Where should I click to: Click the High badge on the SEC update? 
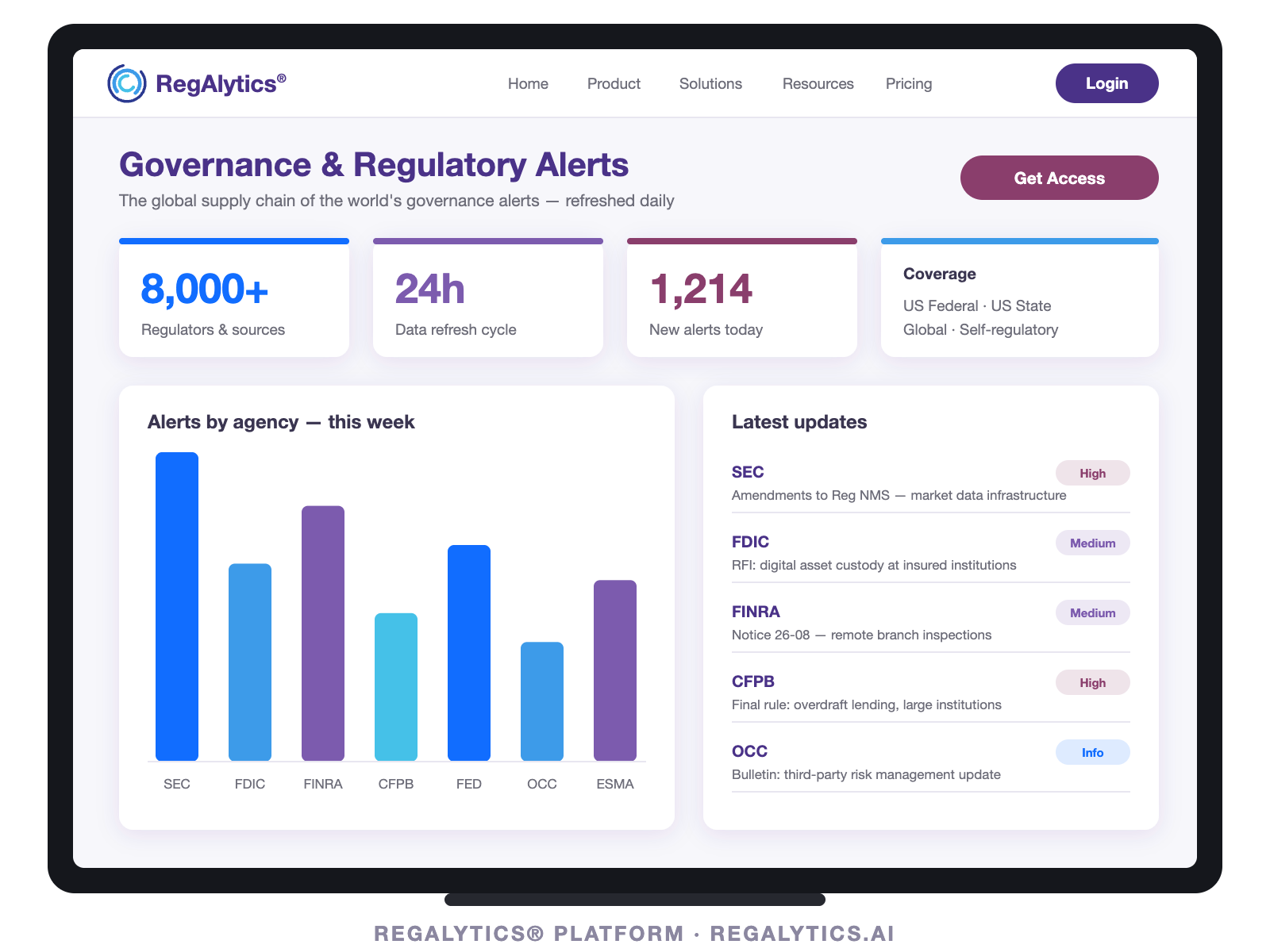(x=1093, y=473)
